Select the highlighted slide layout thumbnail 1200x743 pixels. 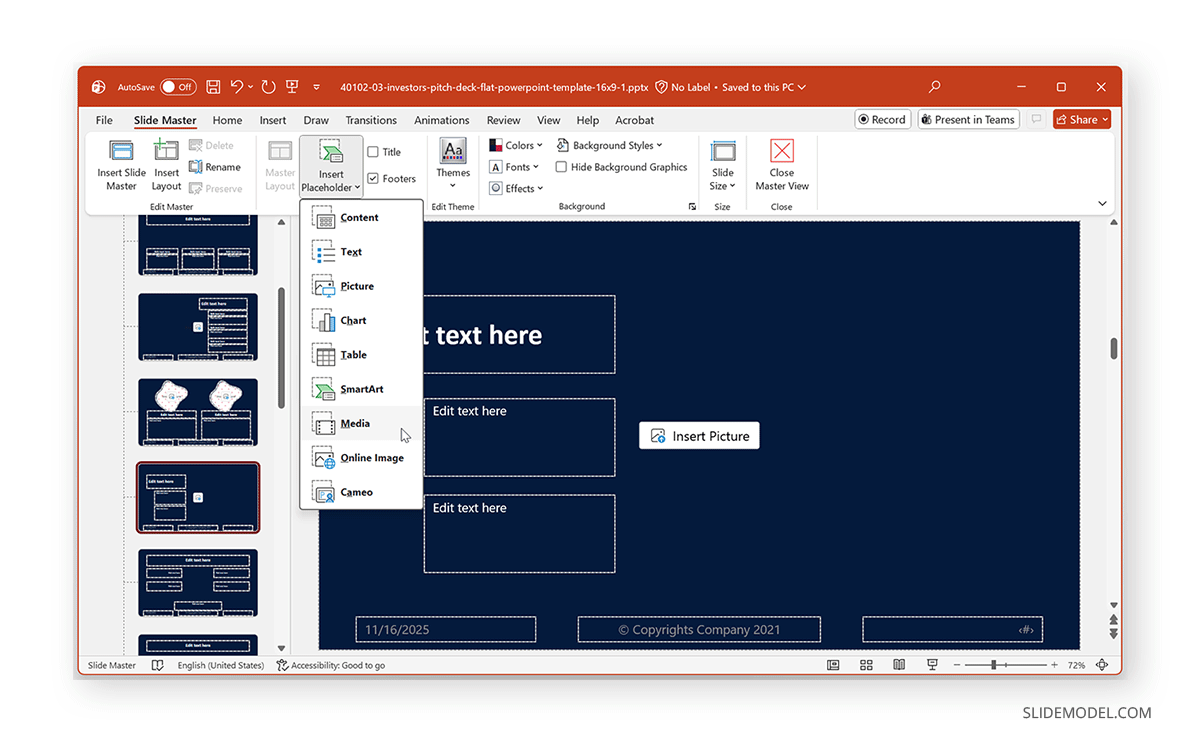point(197,497)
